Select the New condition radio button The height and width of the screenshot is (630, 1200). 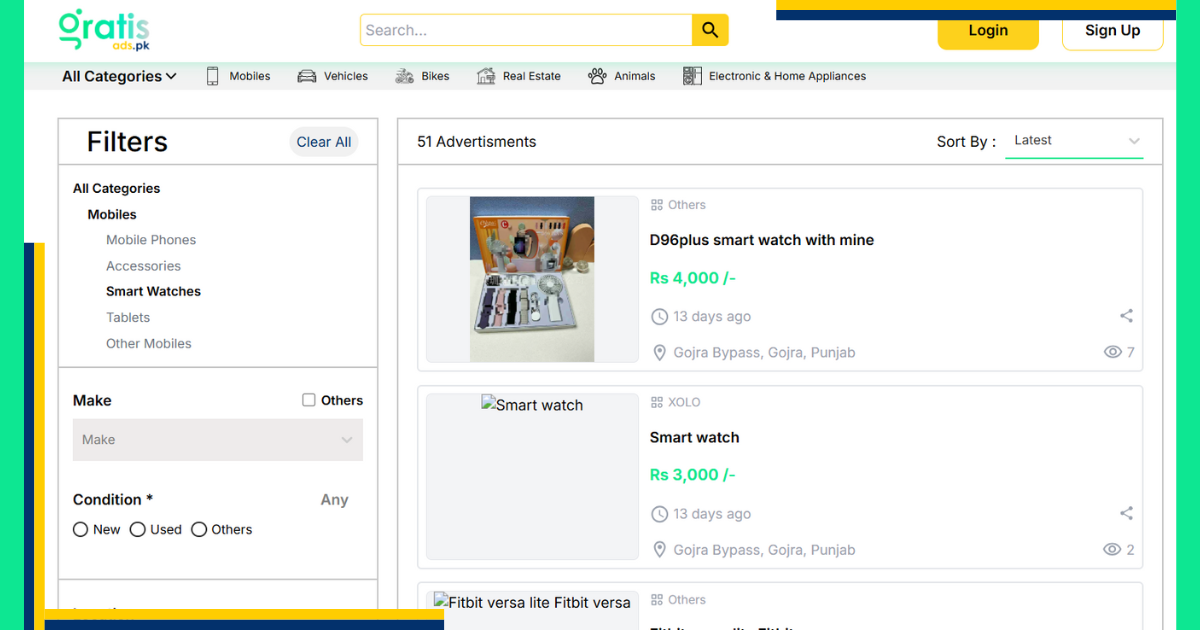(x=81, y=530)
